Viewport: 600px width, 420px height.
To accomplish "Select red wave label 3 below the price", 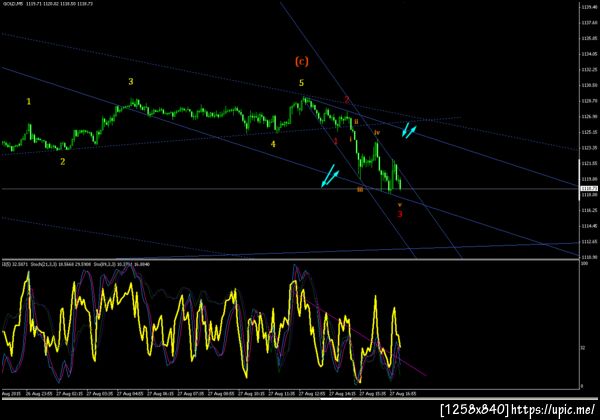I will tap(399, 214).
